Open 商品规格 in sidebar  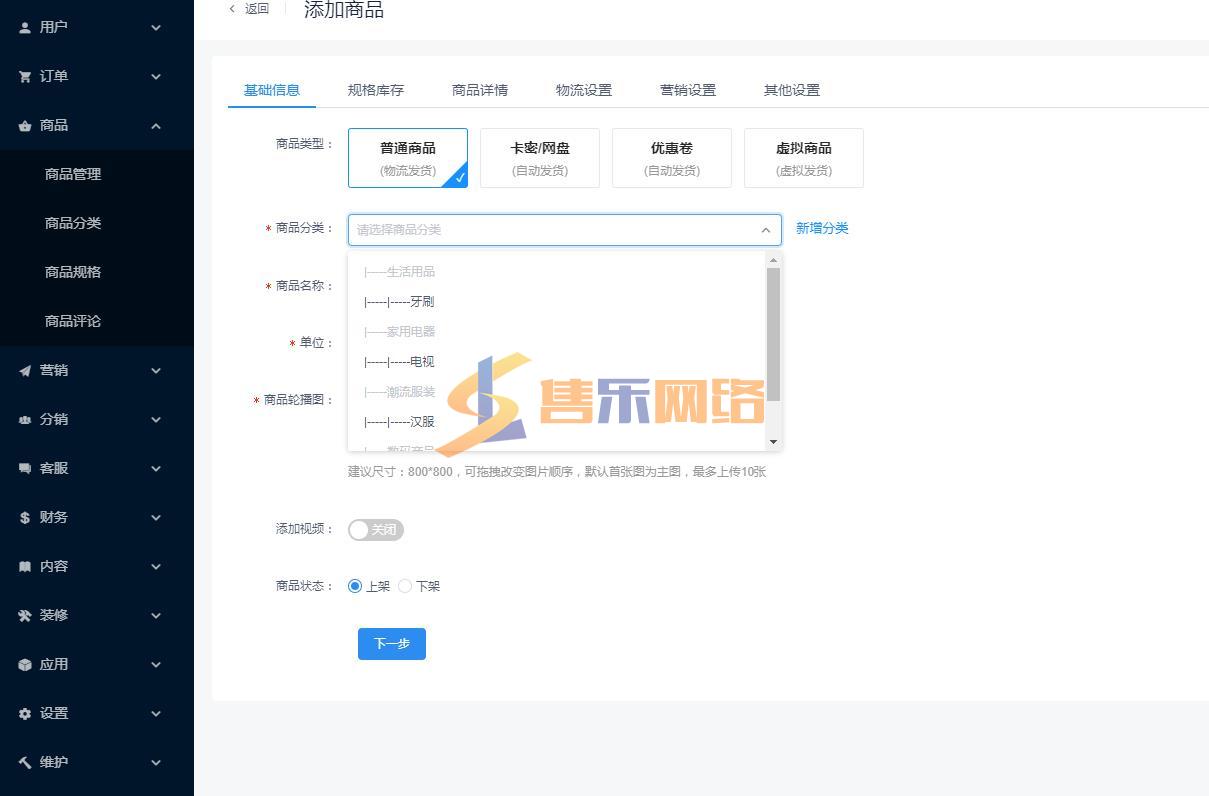point(73,272)
